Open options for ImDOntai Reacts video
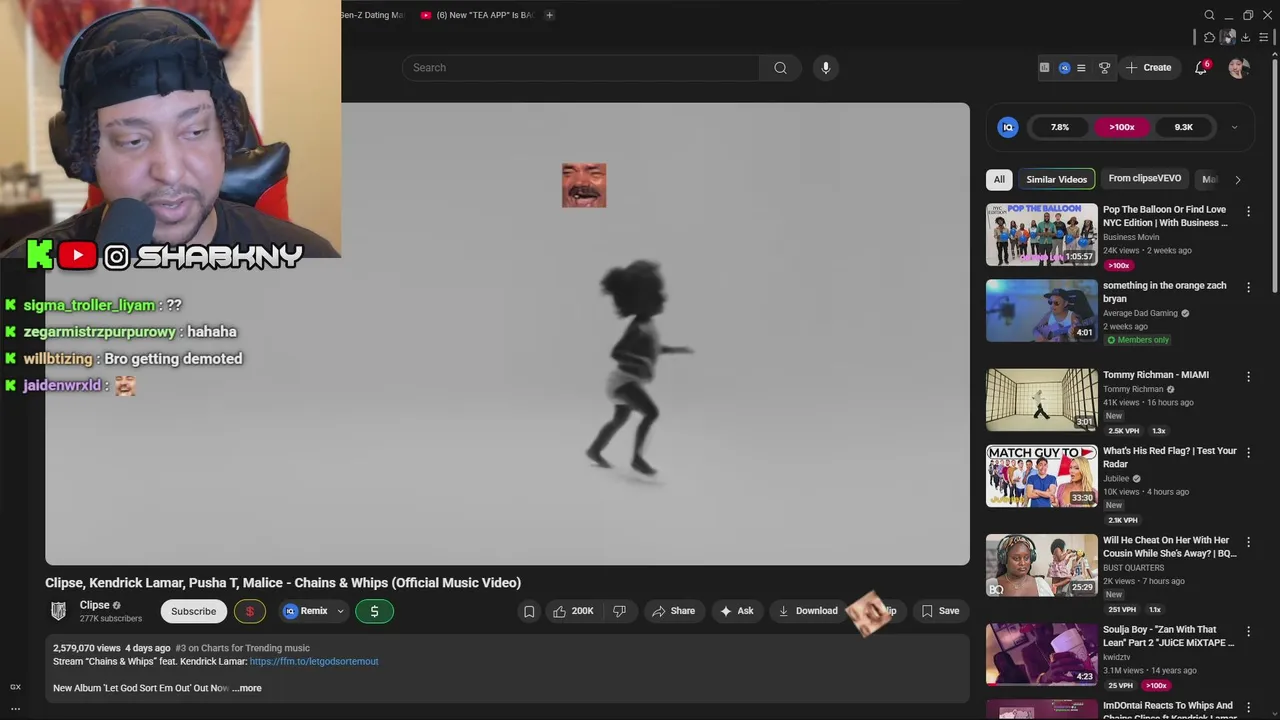This screenshot has height=720, width=1280. (1248, 707)
